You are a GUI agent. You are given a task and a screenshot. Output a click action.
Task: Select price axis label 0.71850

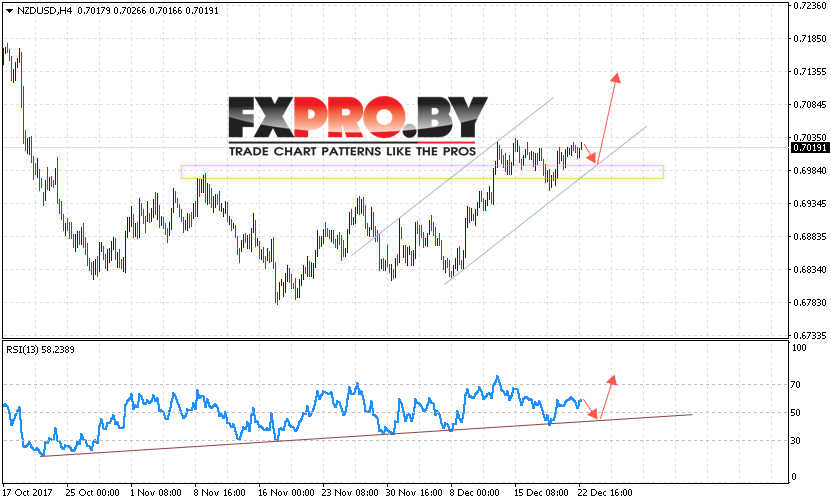point(810,39)
